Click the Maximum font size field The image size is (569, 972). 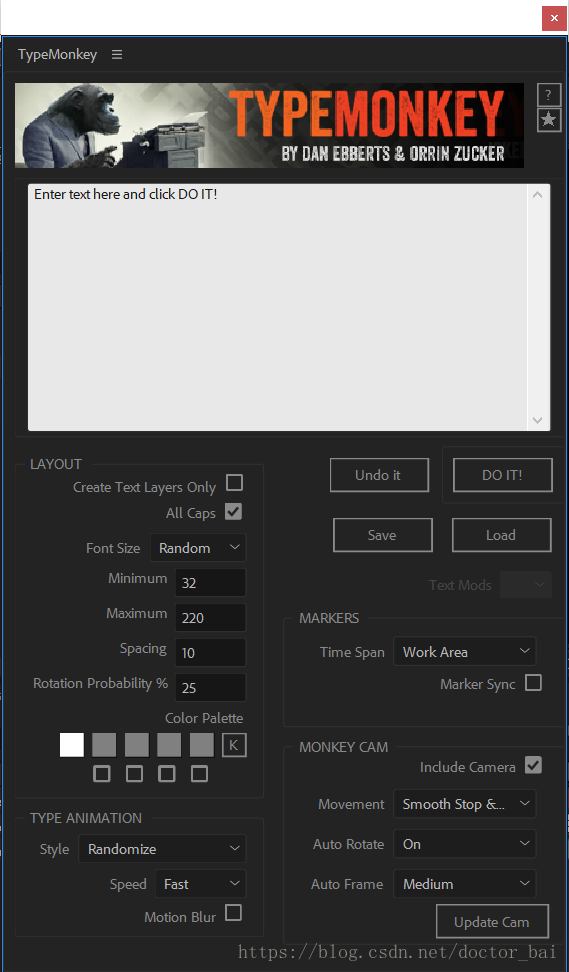(211, 617)
